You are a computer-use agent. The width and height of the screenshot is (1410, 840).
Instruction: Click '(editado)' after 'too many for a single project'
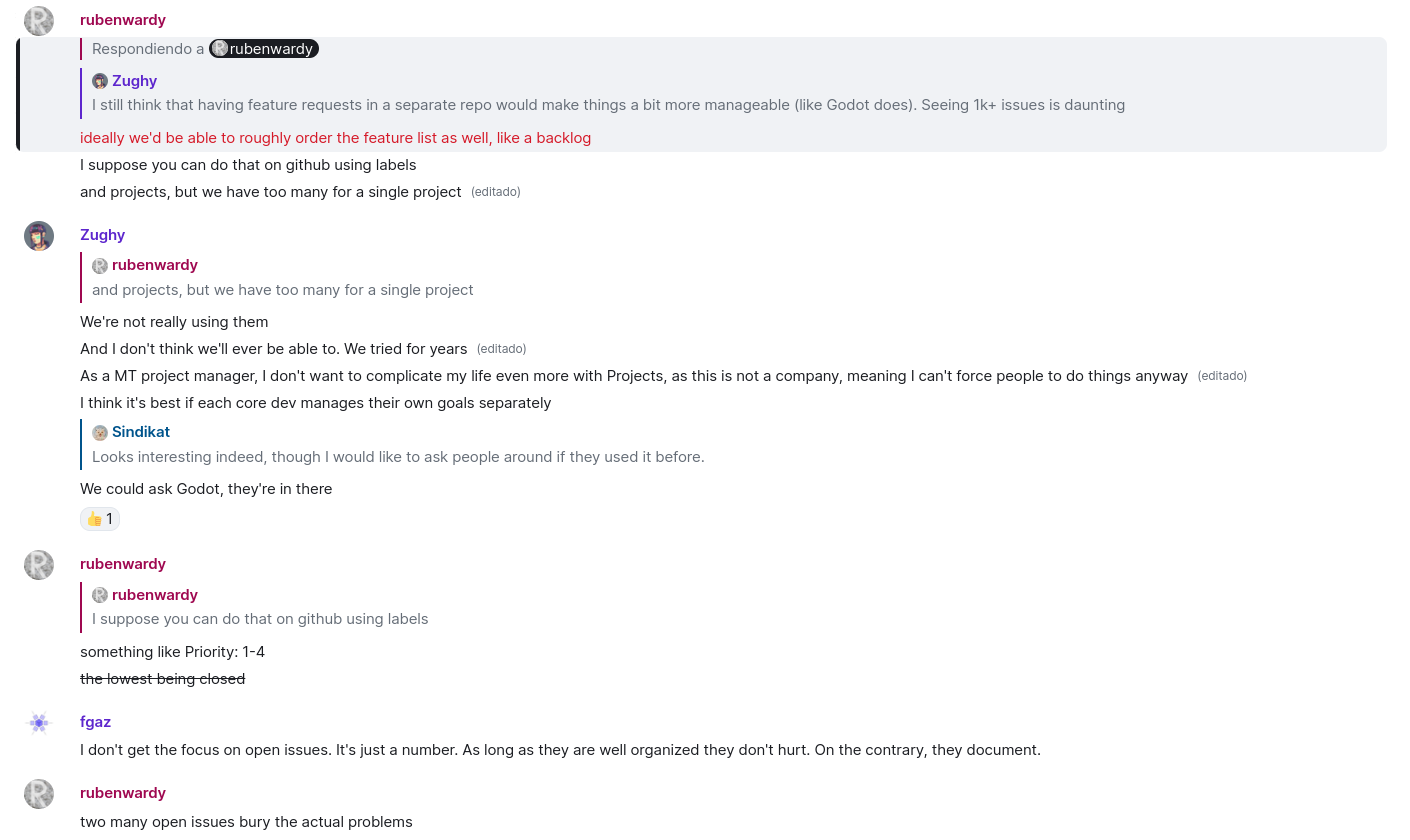point(495,192)
